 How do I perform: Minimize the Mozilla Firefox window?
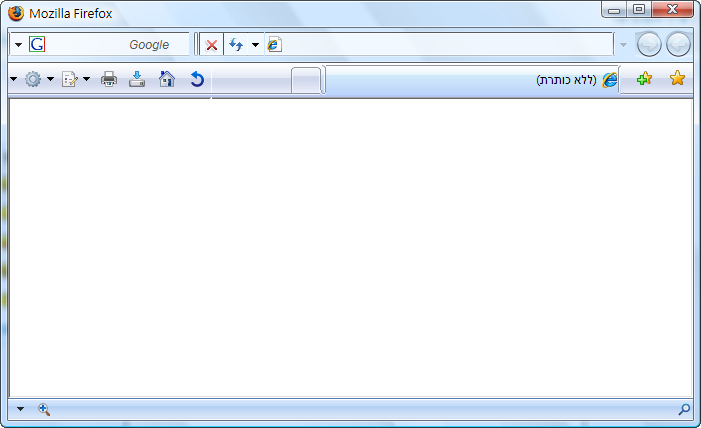pyautogui.click(x=614, y=9)
